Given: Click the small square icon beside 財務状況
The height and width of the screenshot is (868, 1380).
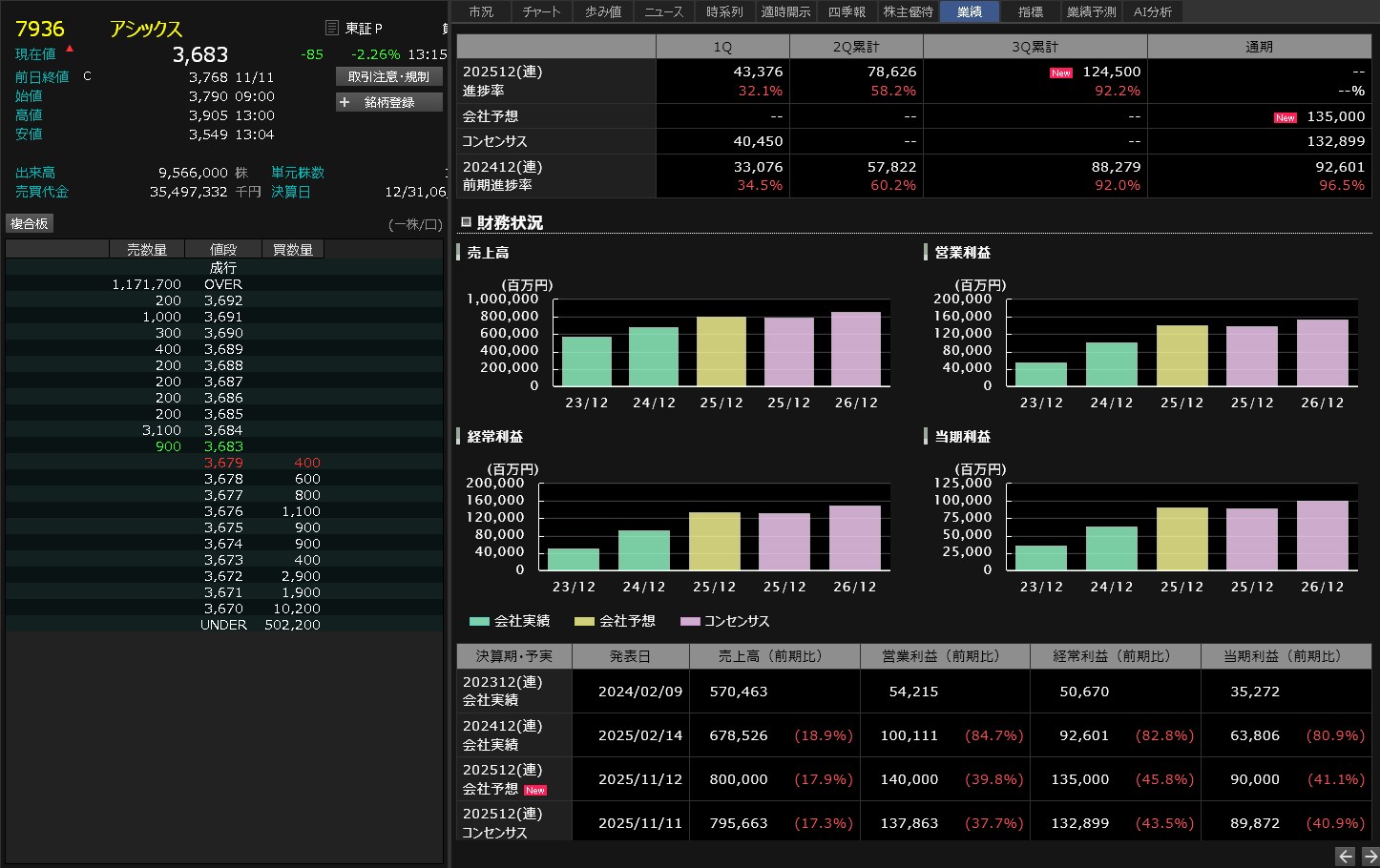Looking at the screenshot, I should pos(466,222).
